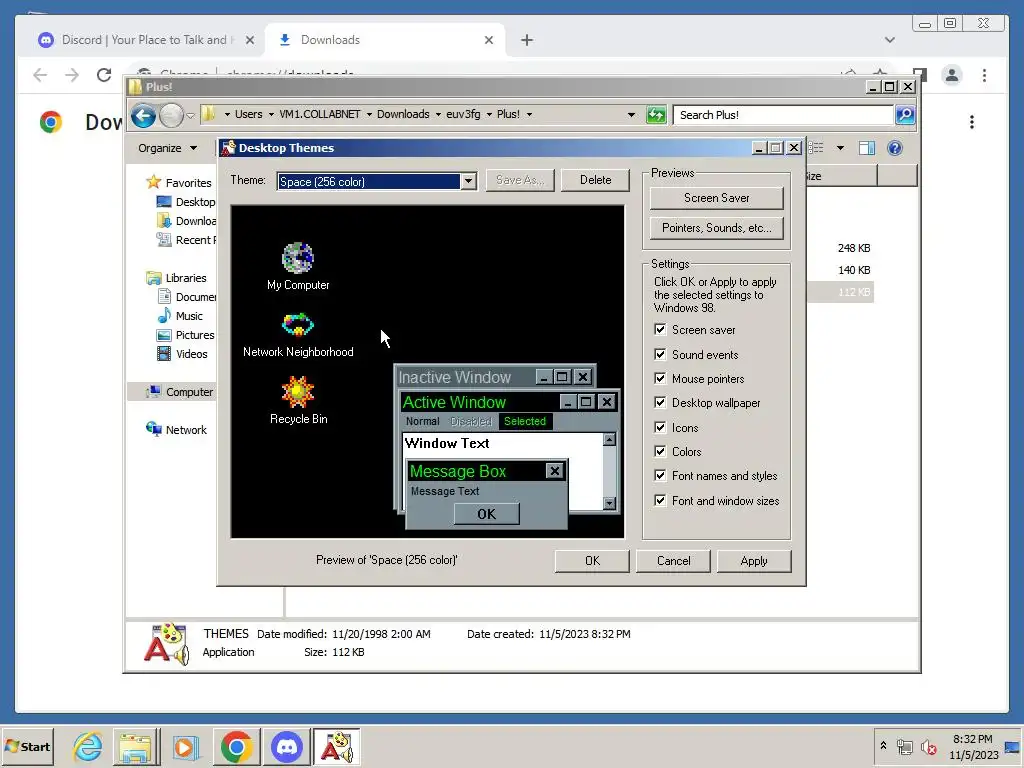Click Cancel in Desktop Themes dialog
The height and width of the screenshot is (768, 1024).
pyautogui.click(x=673, y=561)
